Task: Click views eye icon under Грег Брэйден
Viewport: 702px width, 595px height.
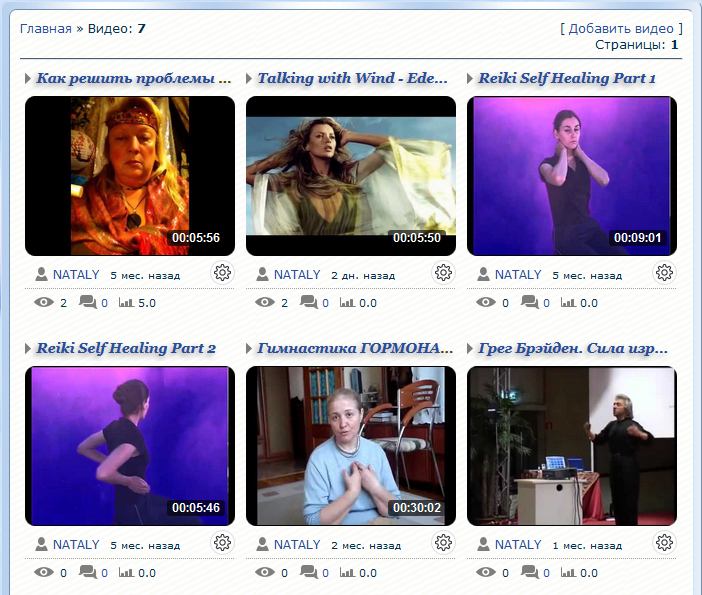Action: point(486,572)
